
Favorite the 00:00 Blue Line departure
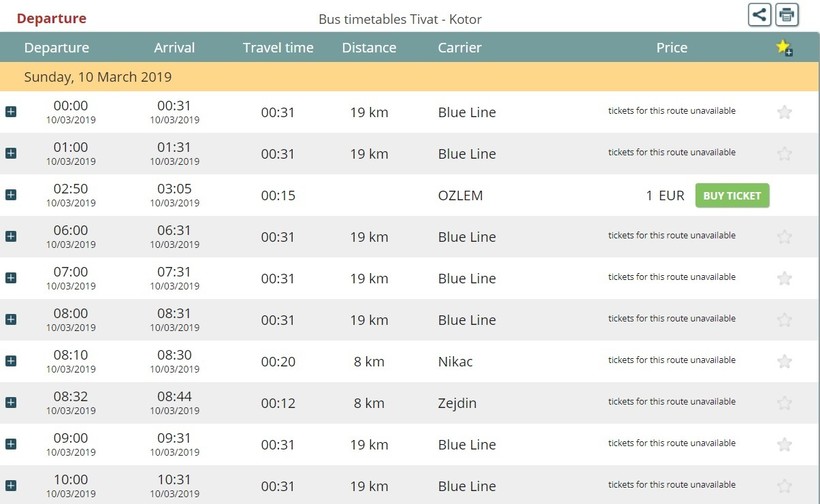click(784, 112)
